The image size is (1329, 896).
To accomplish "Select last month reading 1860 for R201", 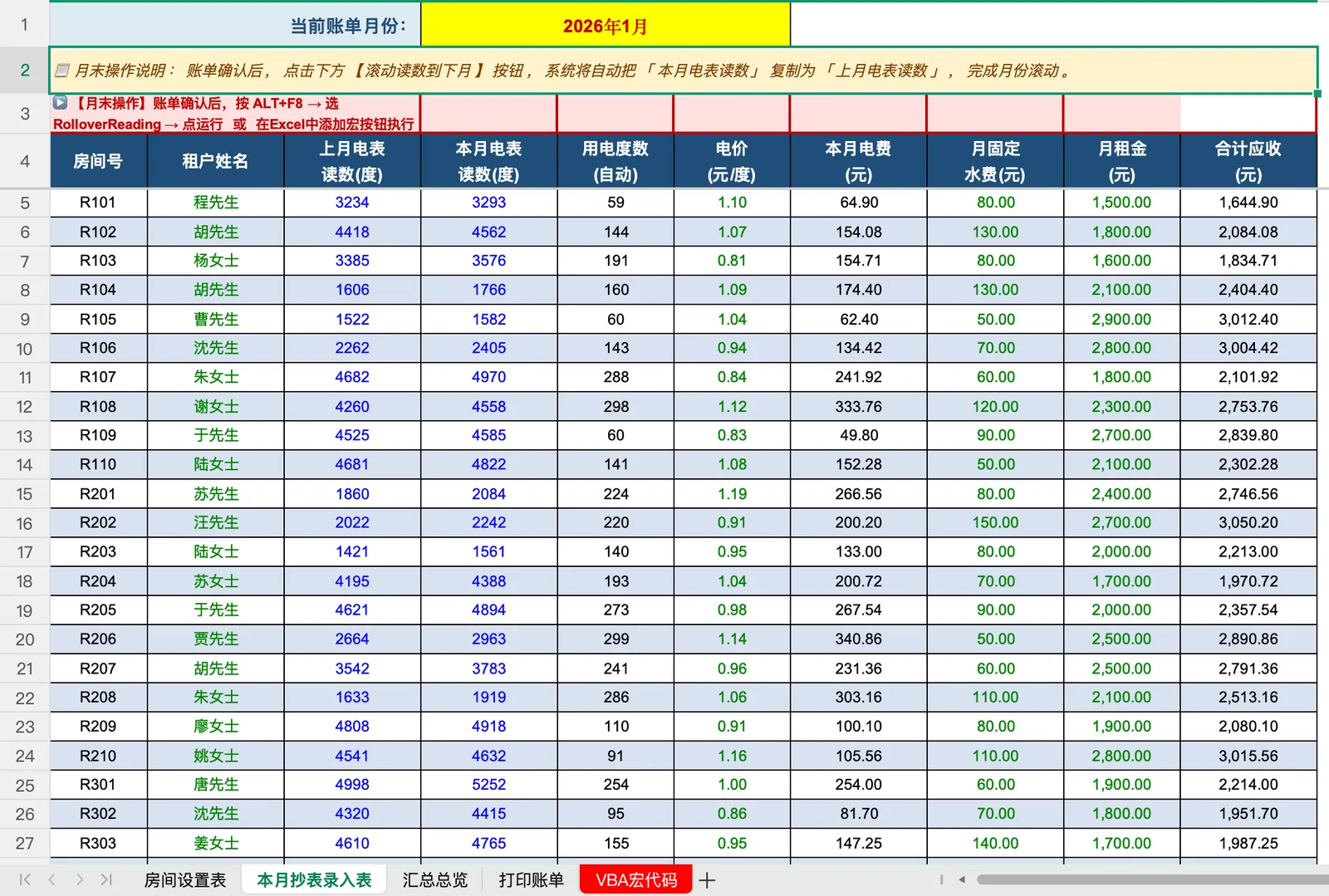I will tap(352, 493).
